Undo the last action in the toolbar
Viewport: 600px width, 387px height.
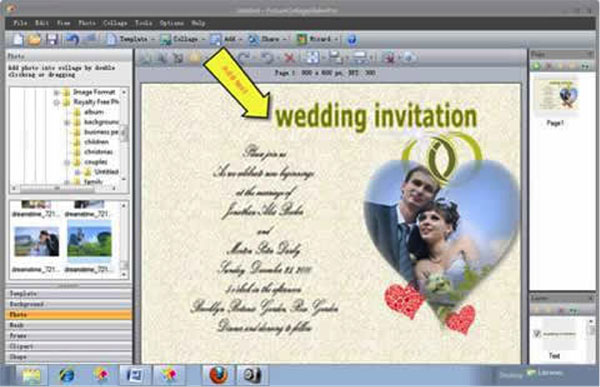coord(72,39)
